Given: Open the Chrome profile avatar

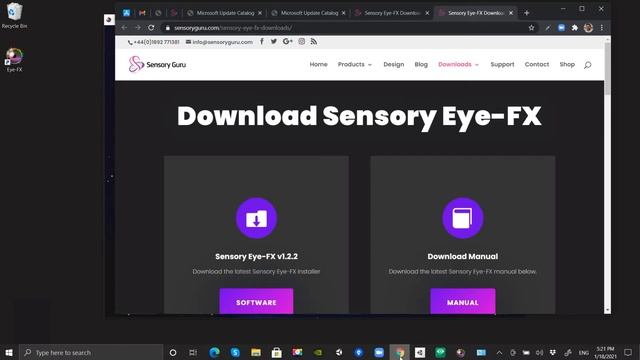Looking at the screenshot, I should point(588,28).
